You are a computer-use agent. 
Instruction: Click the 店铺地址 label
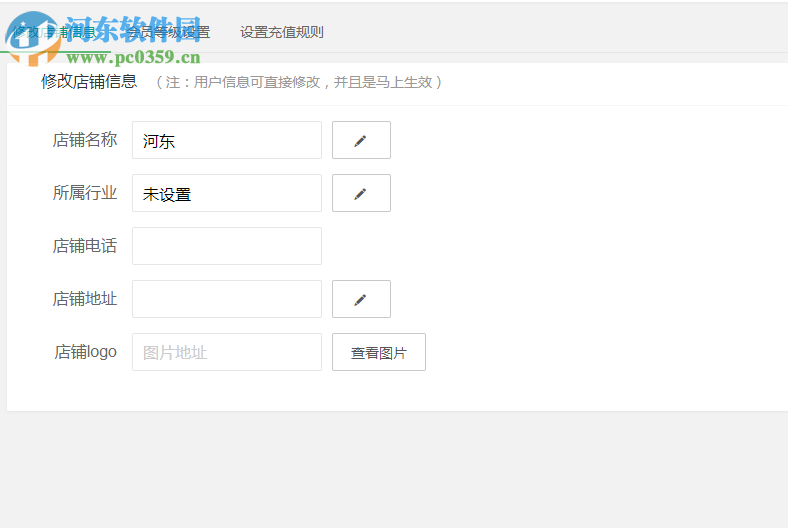tap(85, 298)
